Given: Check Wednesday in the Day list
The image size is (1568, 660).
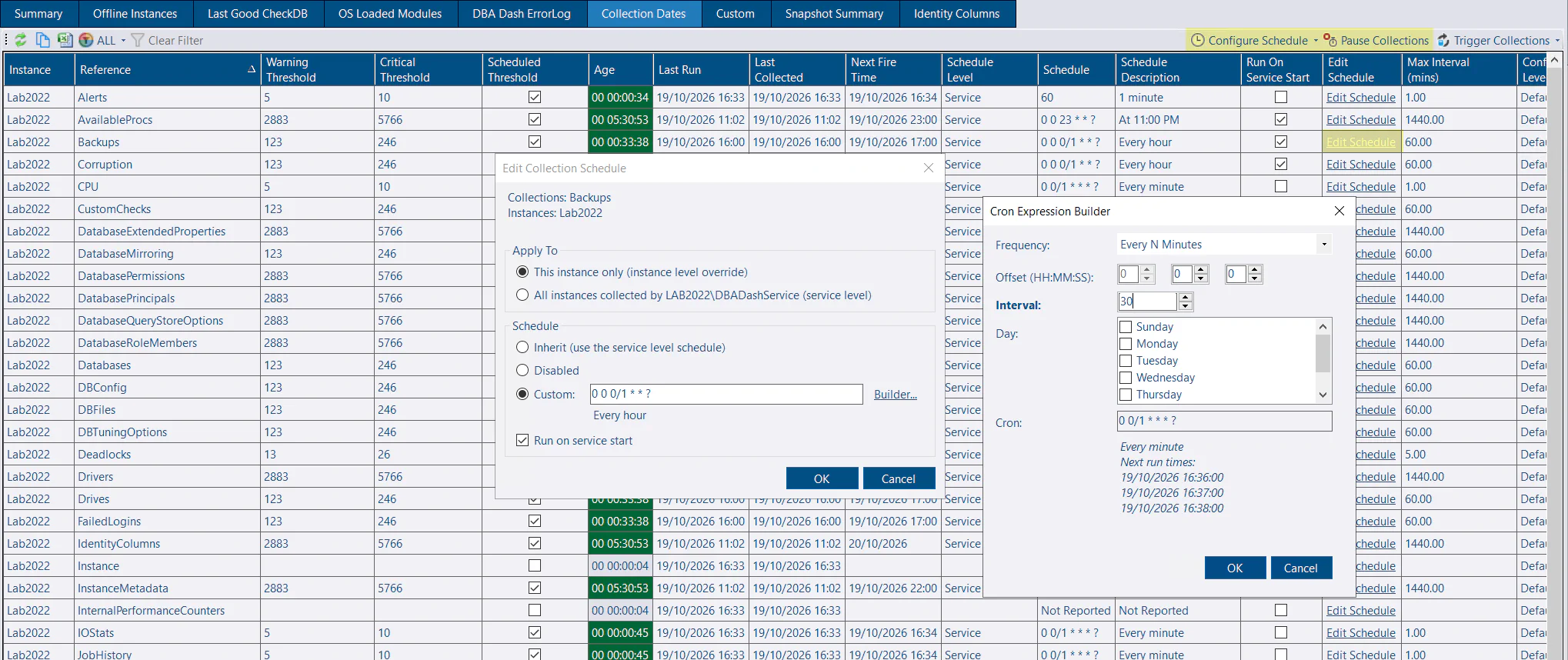Looking at the screenshot, I should 1126,378.
